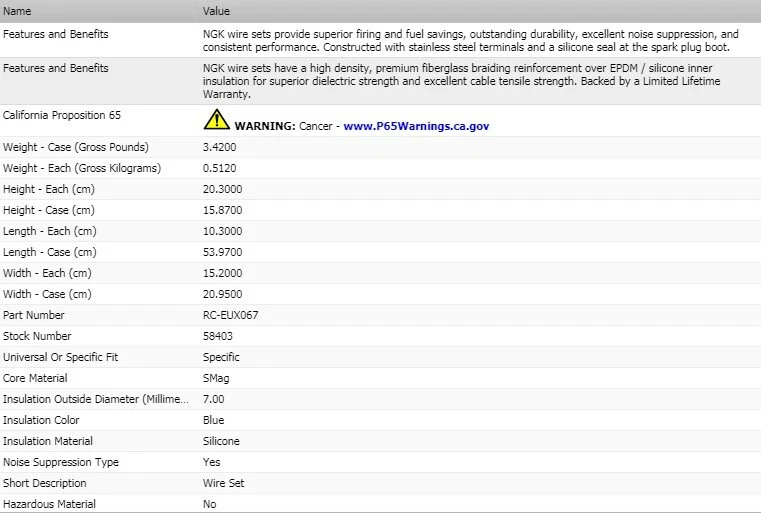This screenshot has height=513, width=761.
Task: Click the Insulation Color label
Action: [x=41, y=420]
